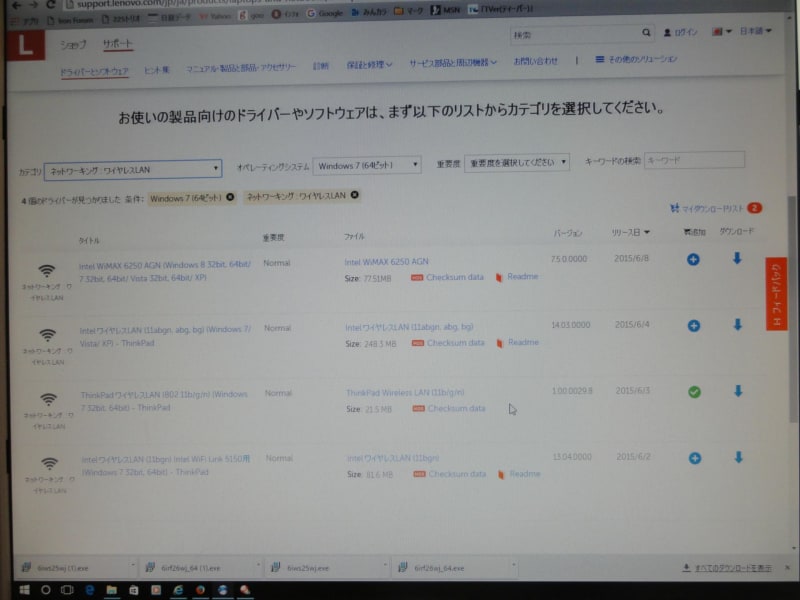The height and width of the screenshot is (600, 800).
Task: Open My Download List link
Action: (x=714, y=208)
